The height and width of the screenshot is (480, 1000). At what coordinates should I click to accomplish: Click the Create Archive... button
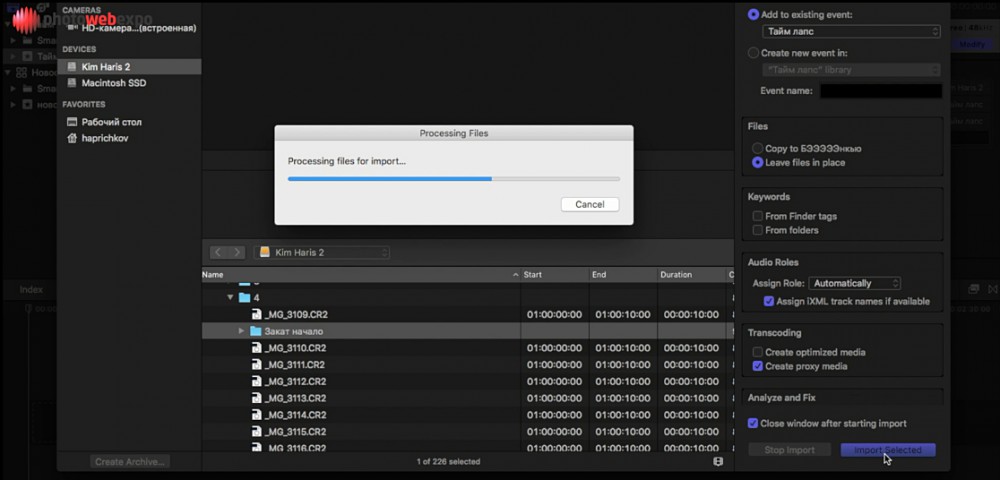click(x=130, y=462)
